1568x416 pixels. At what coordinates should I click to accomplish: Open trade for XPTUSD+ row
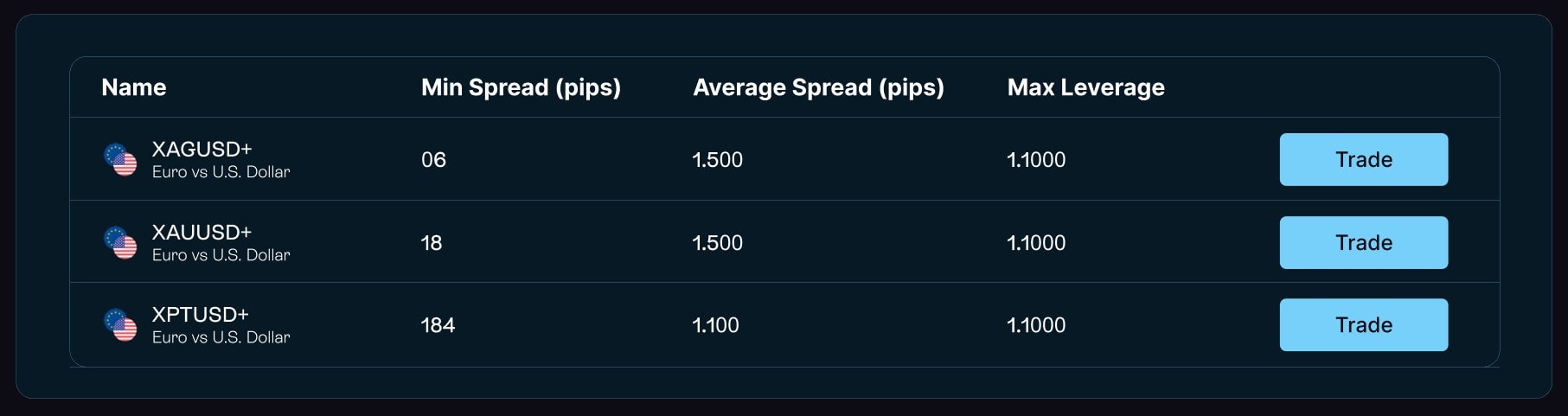point(1364,325)
